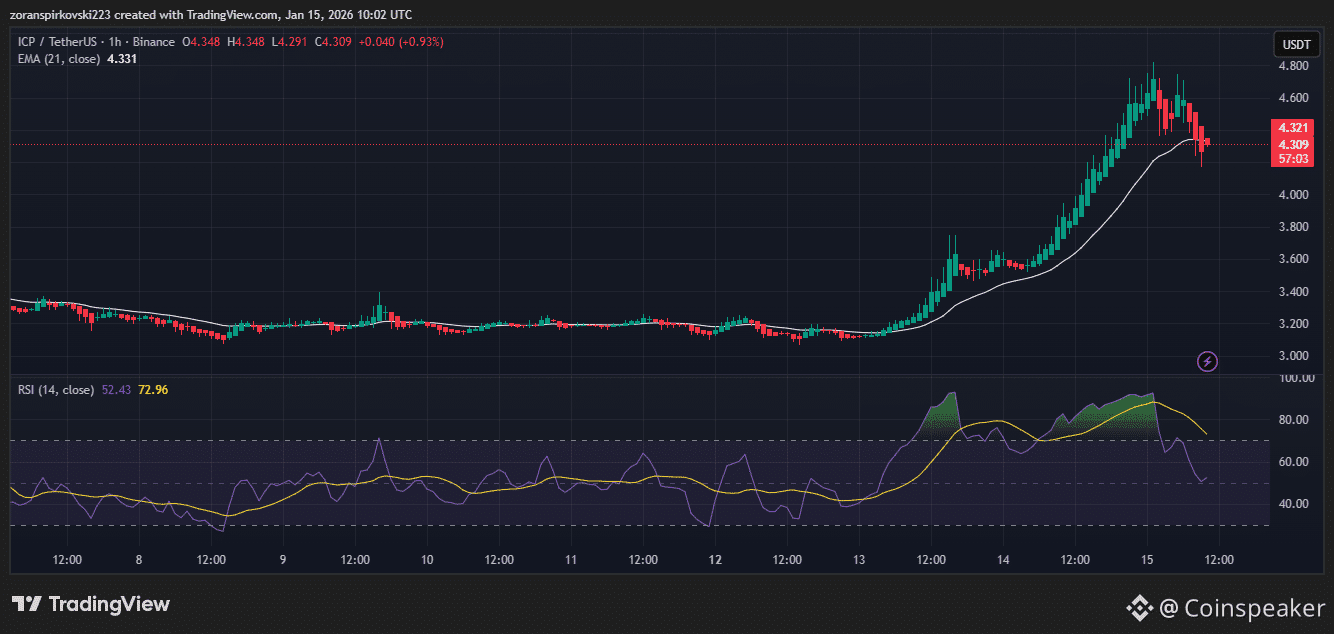1334x634 pixels.
Task: Click the red current price label 4.309
Action: [1294, 143]
